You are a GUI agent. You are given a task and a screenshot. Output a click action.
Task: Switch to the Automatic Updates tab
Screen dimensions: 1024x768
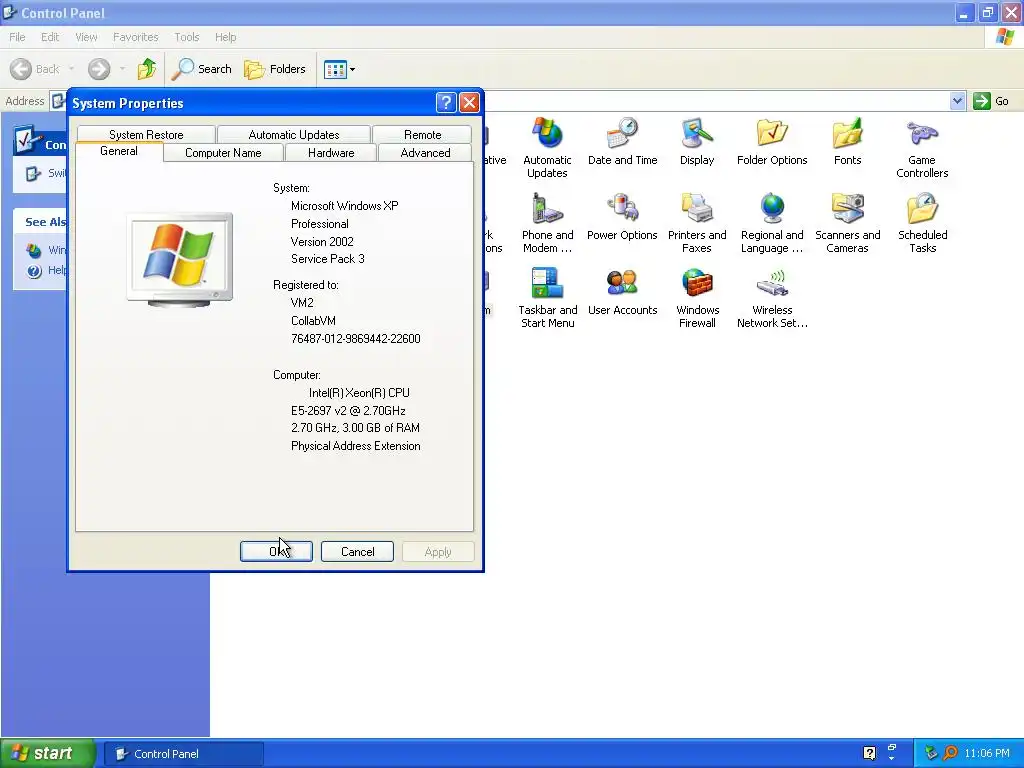294,135
